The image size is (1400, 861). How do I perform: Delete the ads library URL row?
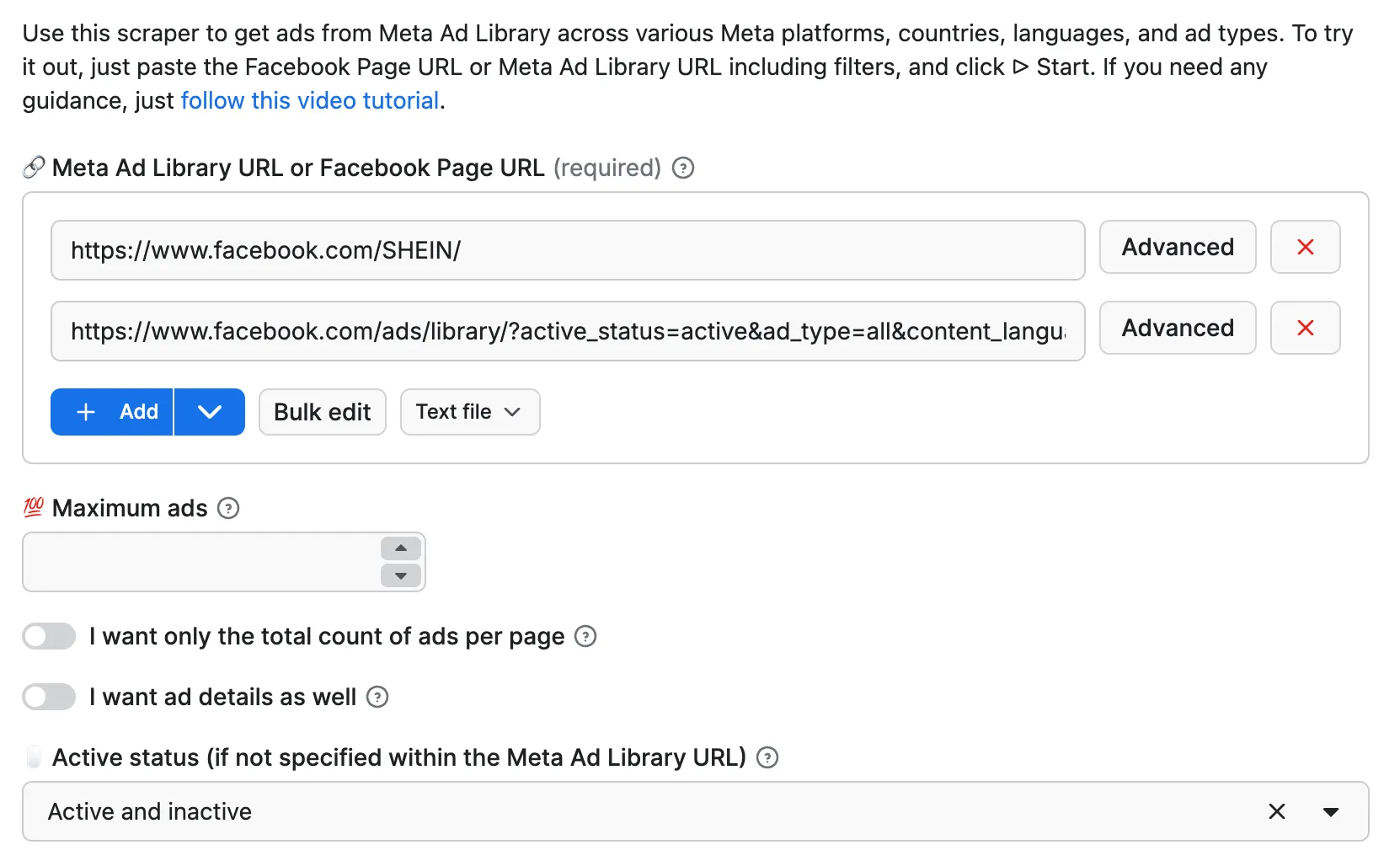(1305, 329)
